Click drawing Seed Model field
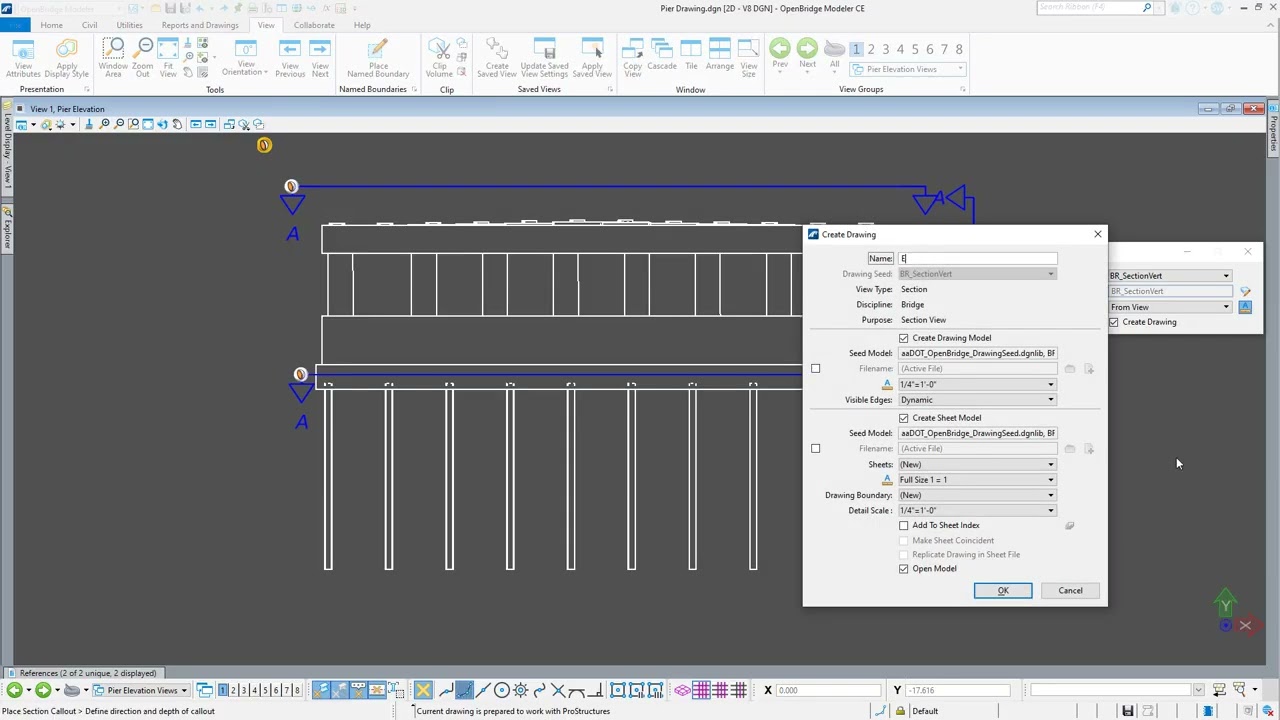Screen dimensions: 1280x720 977,353
